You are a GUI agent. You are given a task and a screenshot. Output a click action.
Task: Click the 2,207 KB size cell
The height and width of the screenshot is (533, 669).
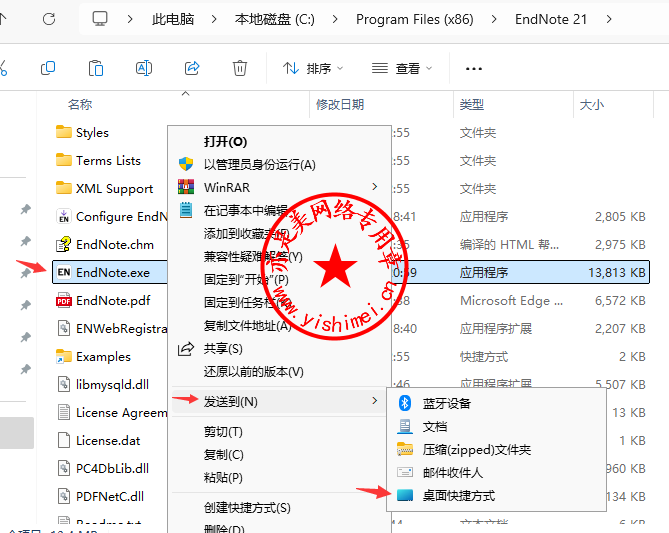[620, 329]
